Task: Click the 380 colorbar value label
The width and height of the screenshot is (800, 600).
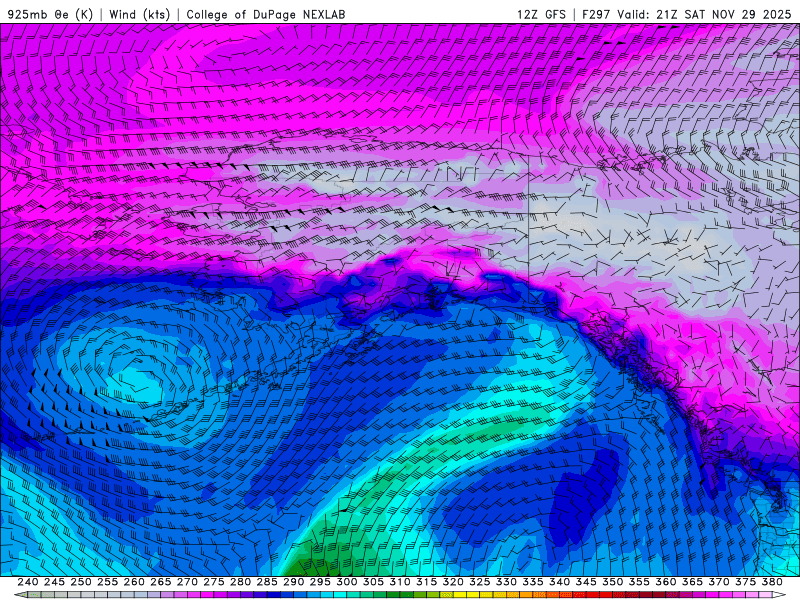Action: pyautogui.click(x=772, y=582)
